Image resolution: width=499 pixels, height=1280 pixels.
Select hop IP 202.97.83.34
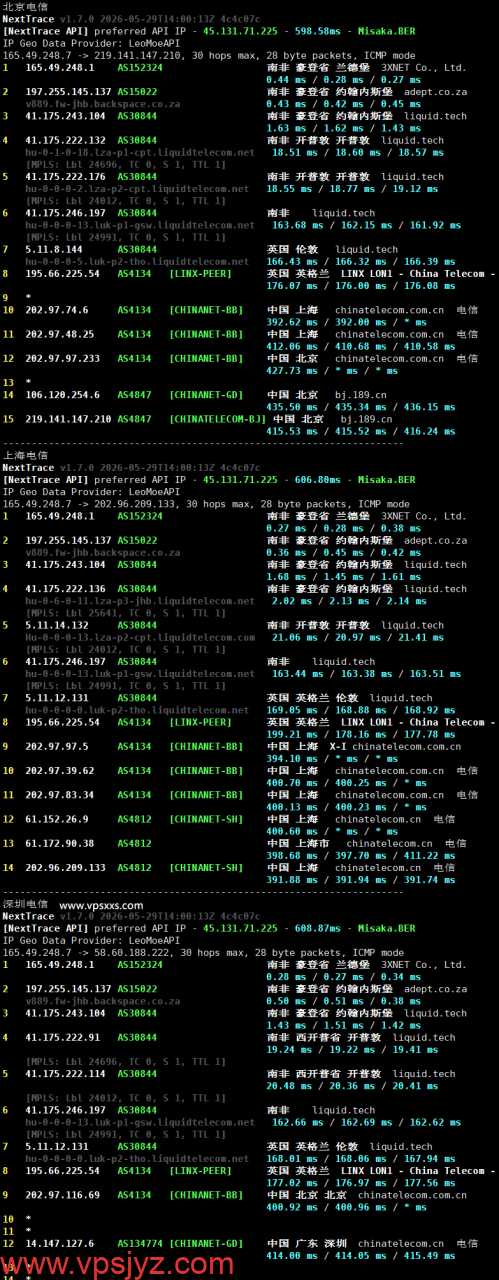coord(59,795)
